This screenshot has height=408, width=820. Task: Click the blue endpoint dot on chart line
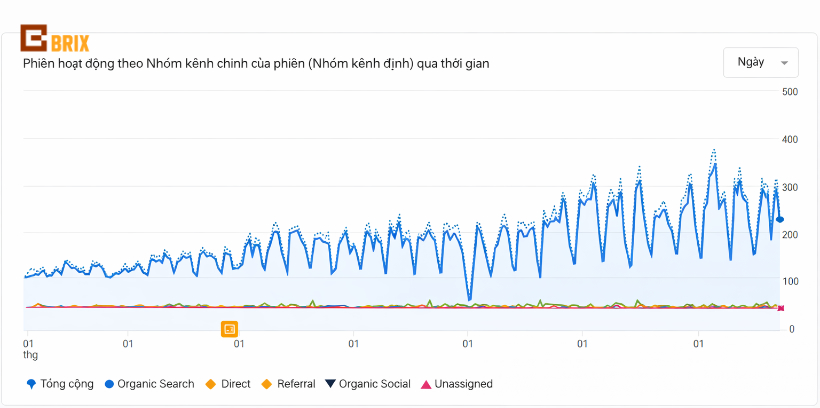[780, 219]
